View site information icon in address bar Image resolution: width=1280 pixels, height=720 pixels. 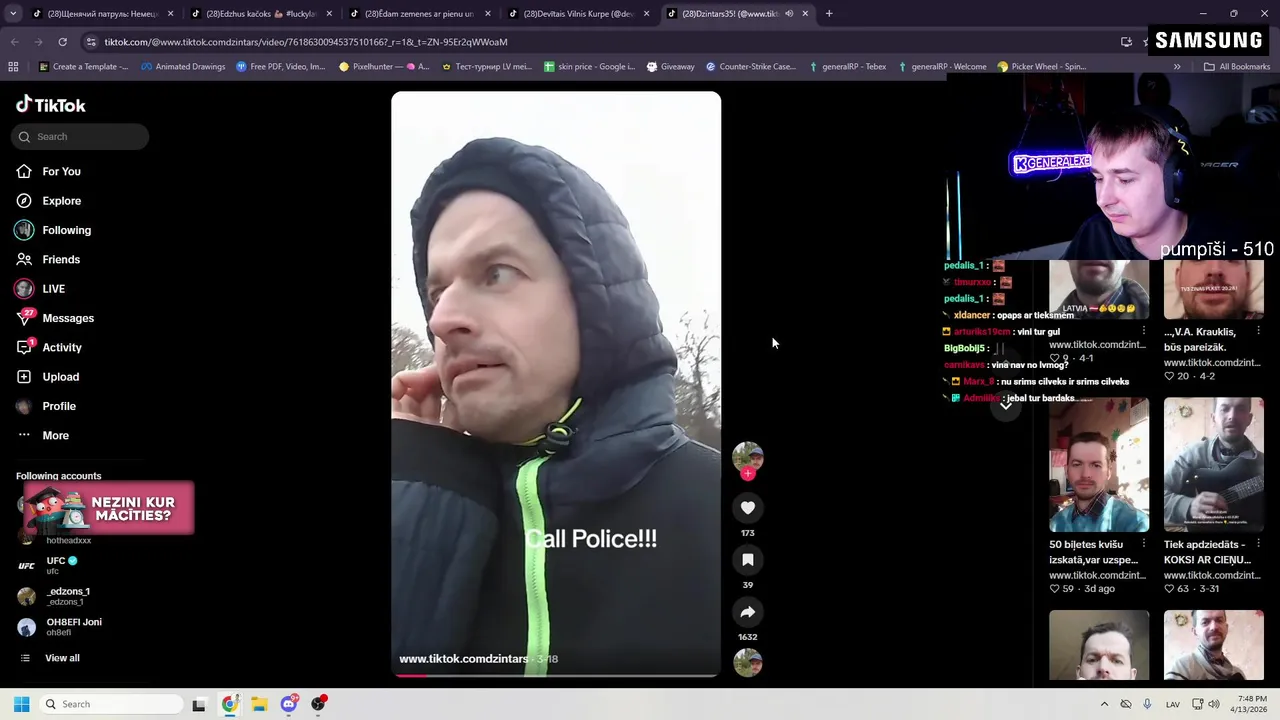91,42
